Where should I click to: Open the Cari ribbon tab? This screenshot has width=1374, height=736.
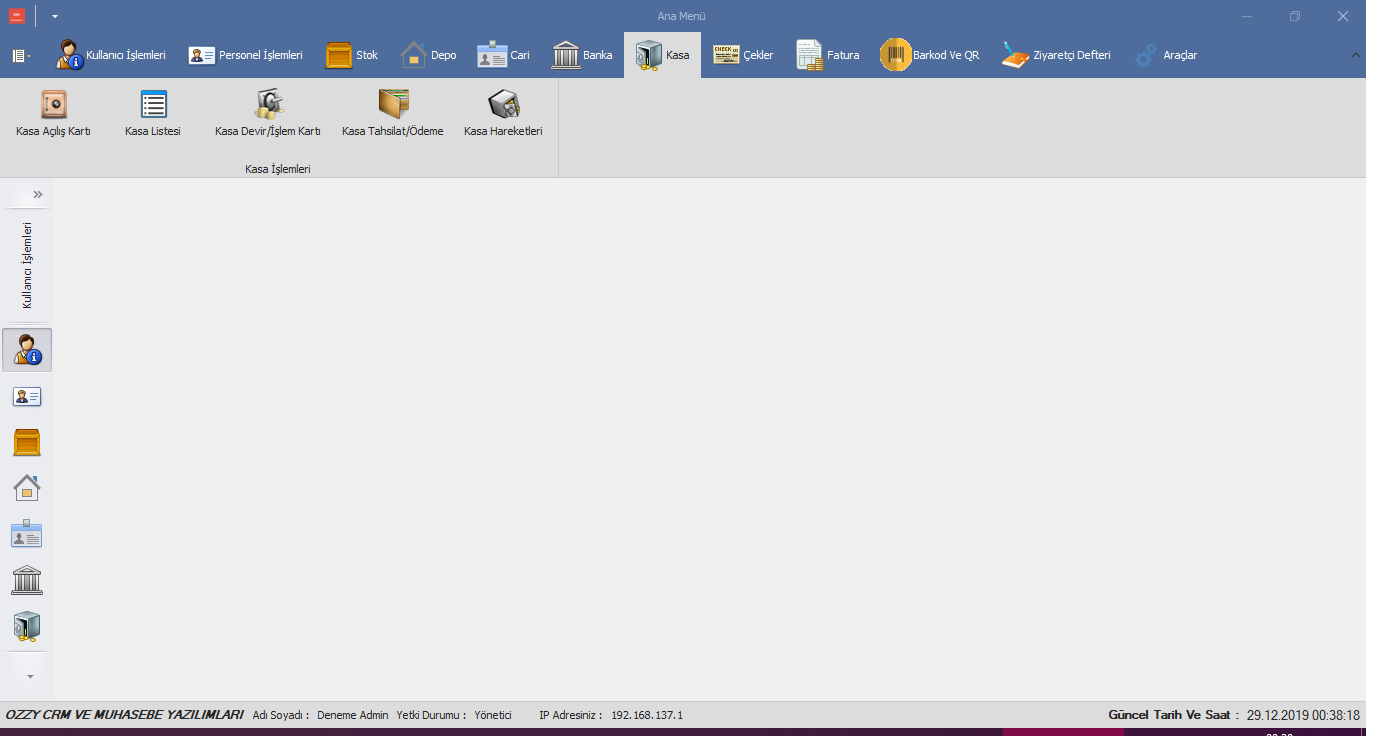coord(504,55)
